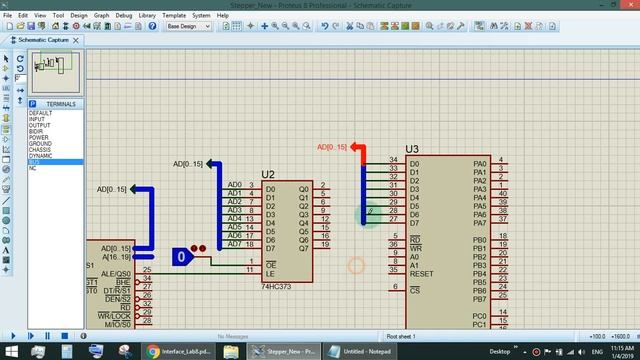The width and height of the screenshot is (640, 360).
Task: Select the Junction Dot mode tool
Action: (6, 78)
